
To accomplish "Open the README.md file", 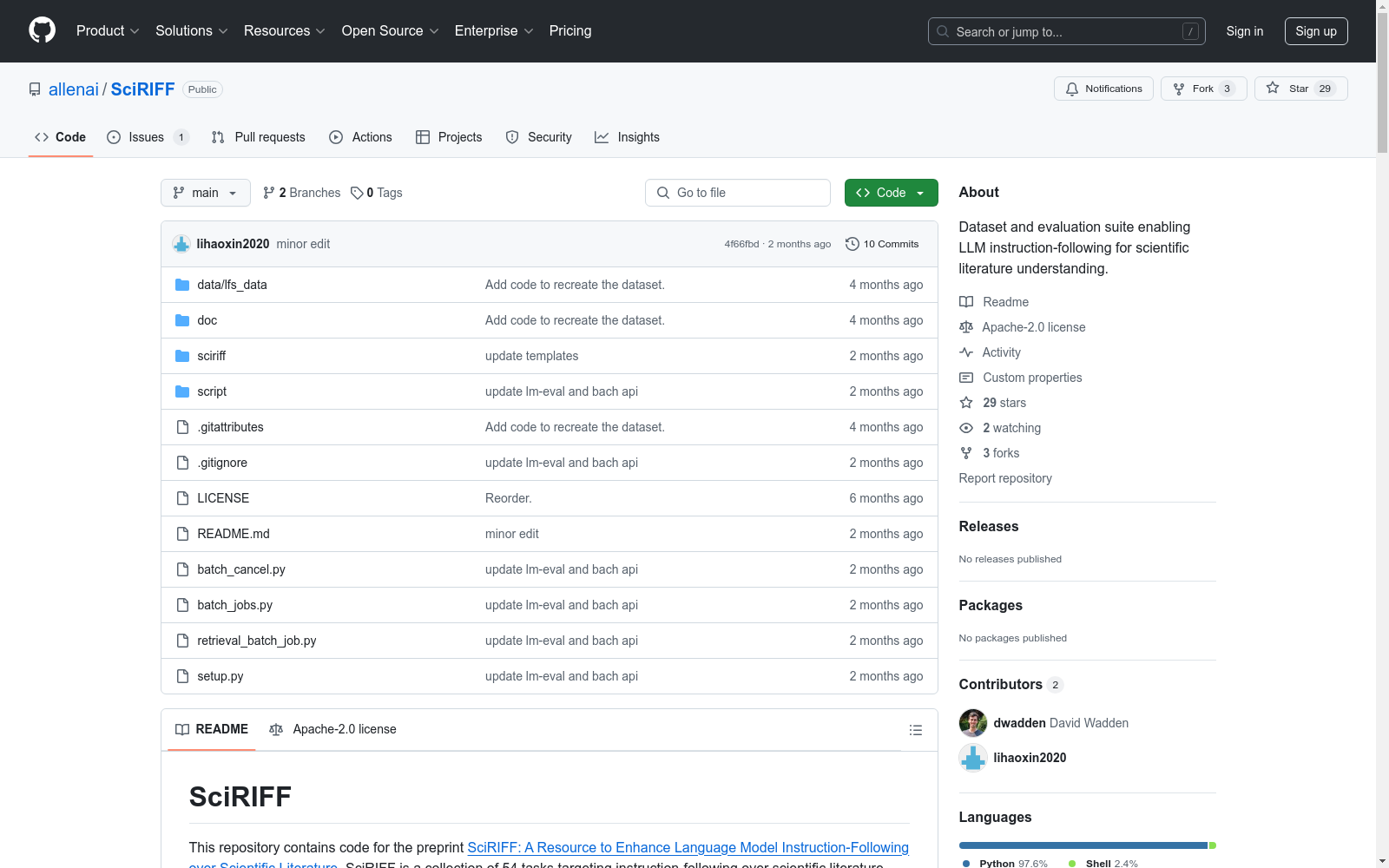I will coord(234,534).
